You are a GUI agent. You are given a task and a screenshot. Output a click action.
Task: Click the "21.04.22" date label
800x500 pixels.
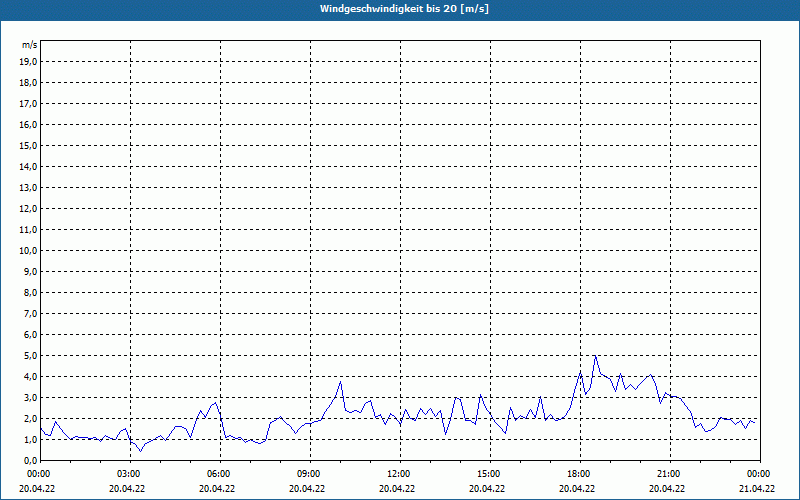757,489
